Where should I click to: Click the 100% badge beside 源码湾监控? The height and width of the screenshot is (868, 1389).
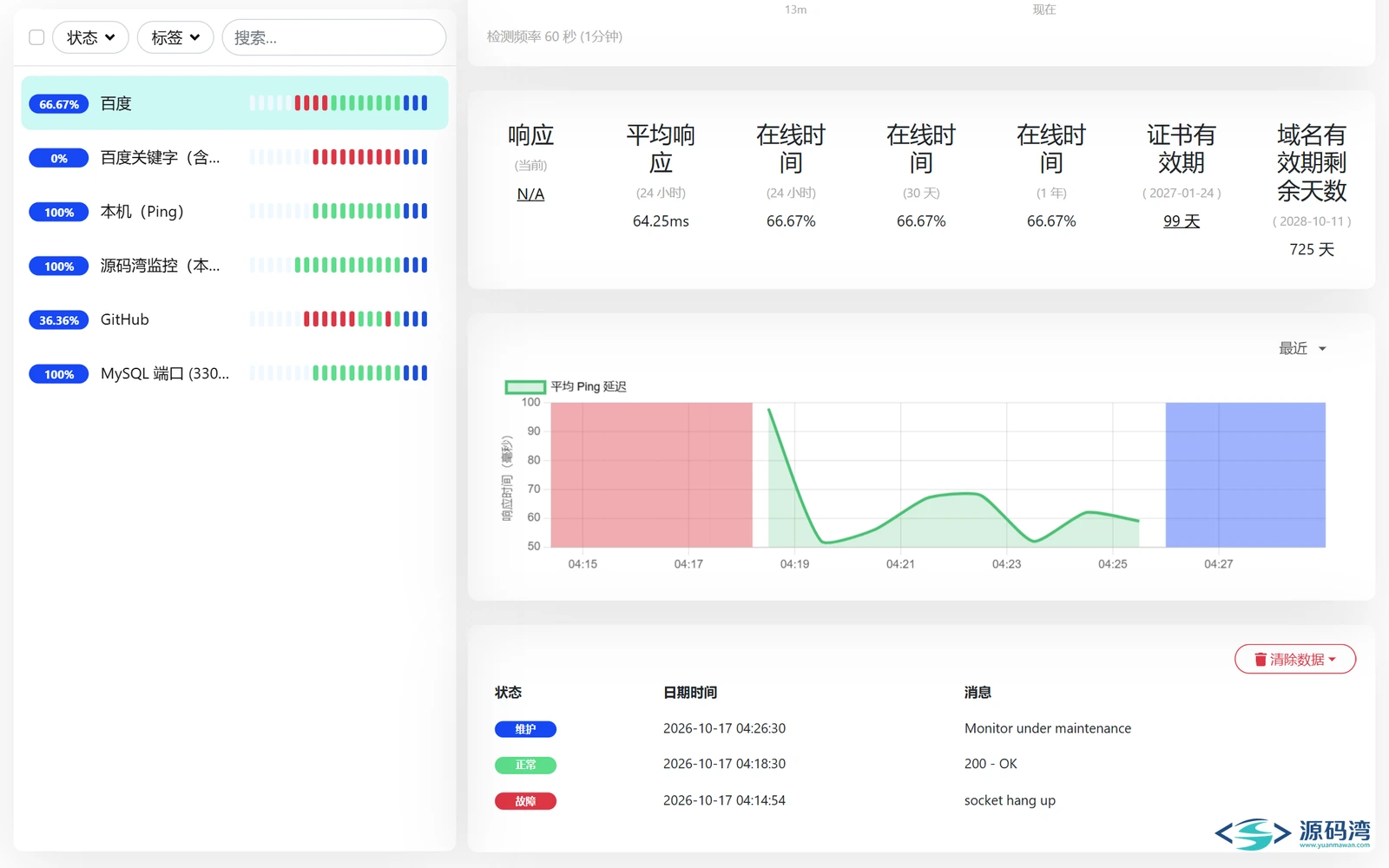[59, 266]
